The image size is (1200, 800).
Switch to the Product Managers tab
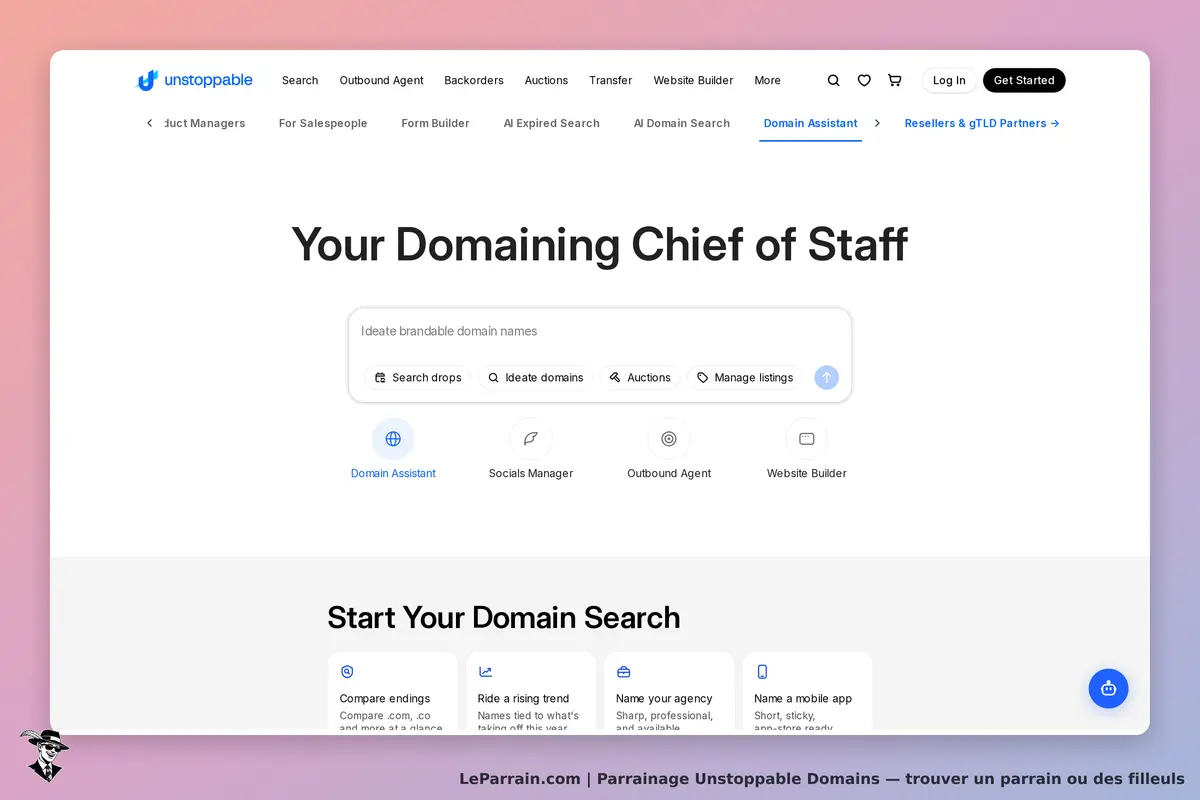(x=203, y=123)
